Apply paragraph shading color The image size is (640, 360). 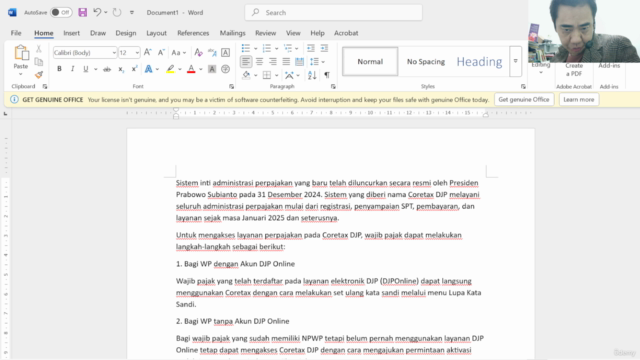[x=246, y=75]
